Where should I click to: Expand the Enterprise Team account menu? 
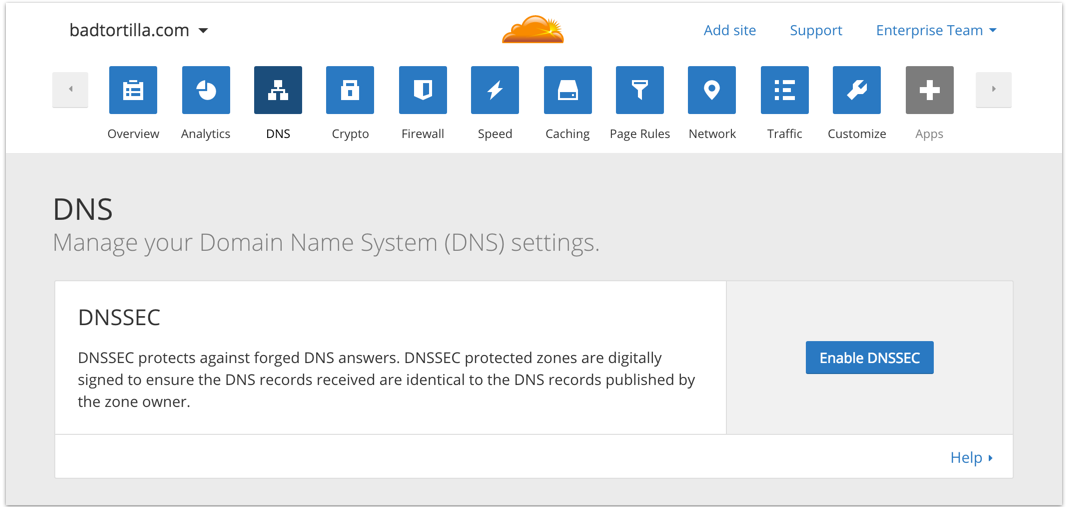tap(936, 31)
